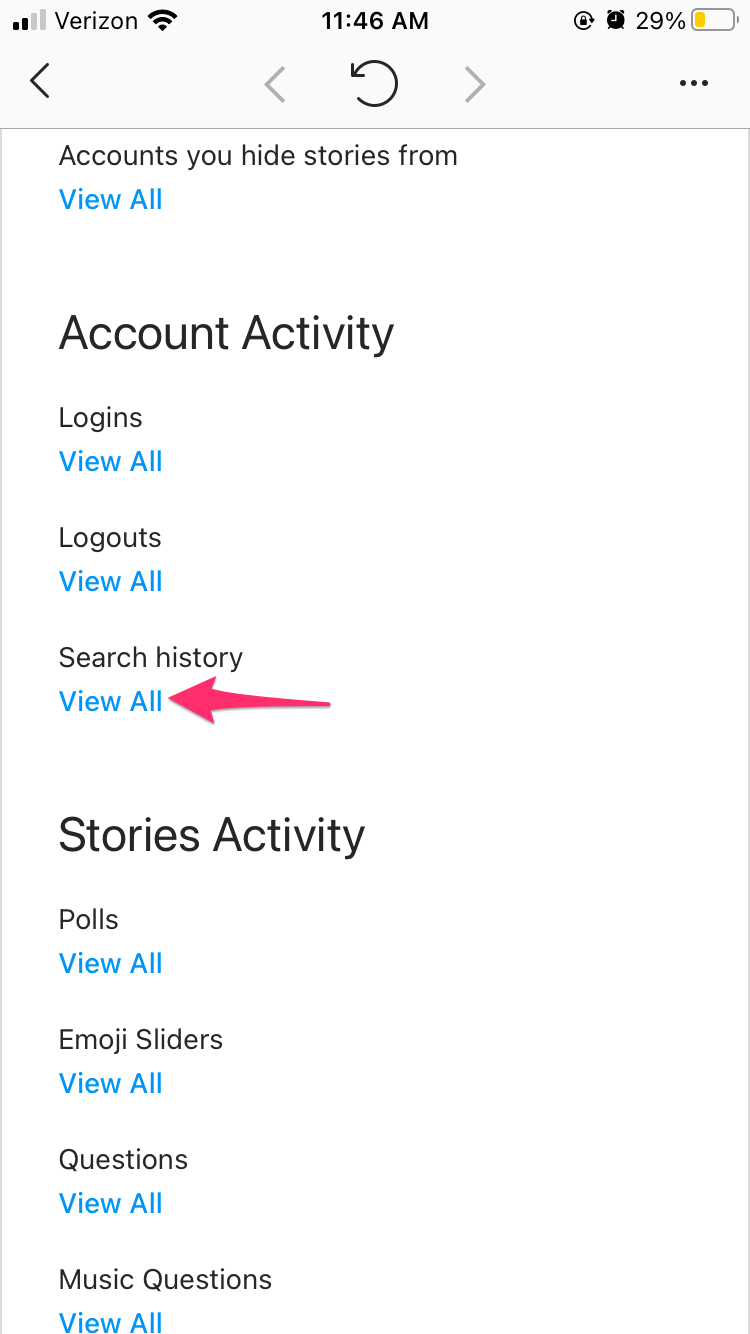This screenshot has width=750, height=1334.
Task: Open View All under Emoji Sliders
Action: click(x=111, y=1084)
